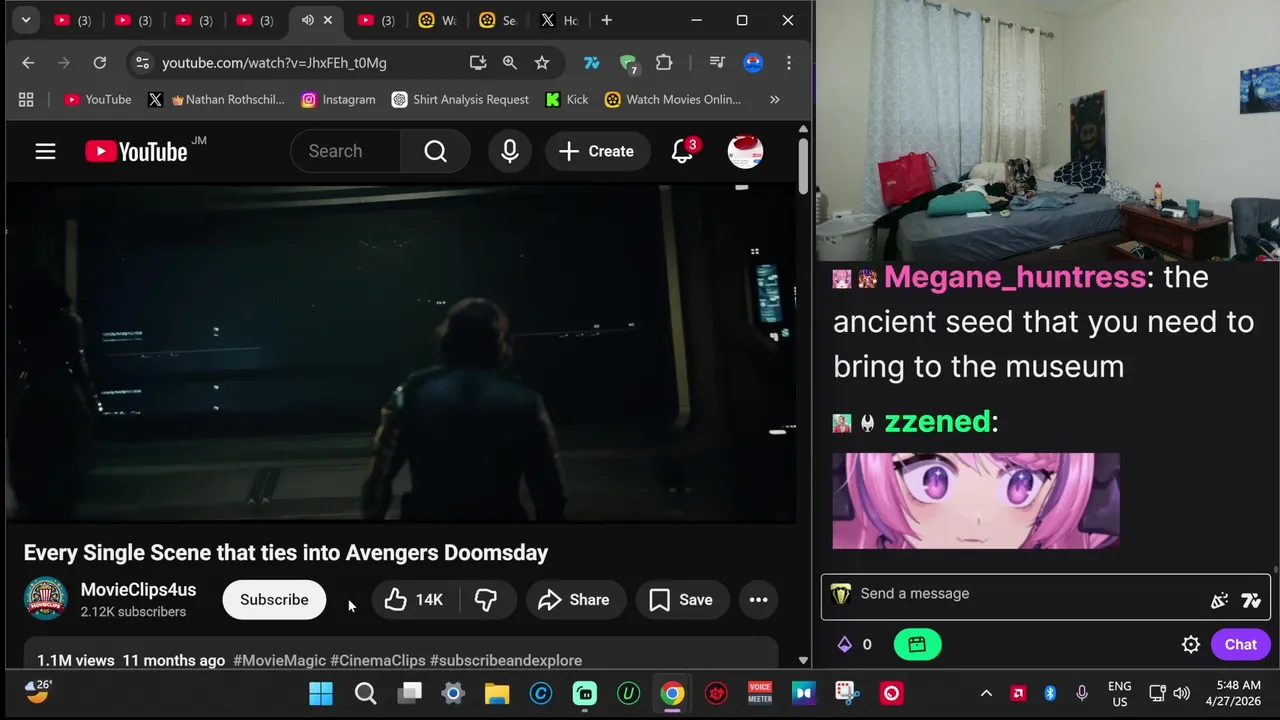Open the bookmarks apps grid
1280x720 pixels.
(x=26, y=99)
